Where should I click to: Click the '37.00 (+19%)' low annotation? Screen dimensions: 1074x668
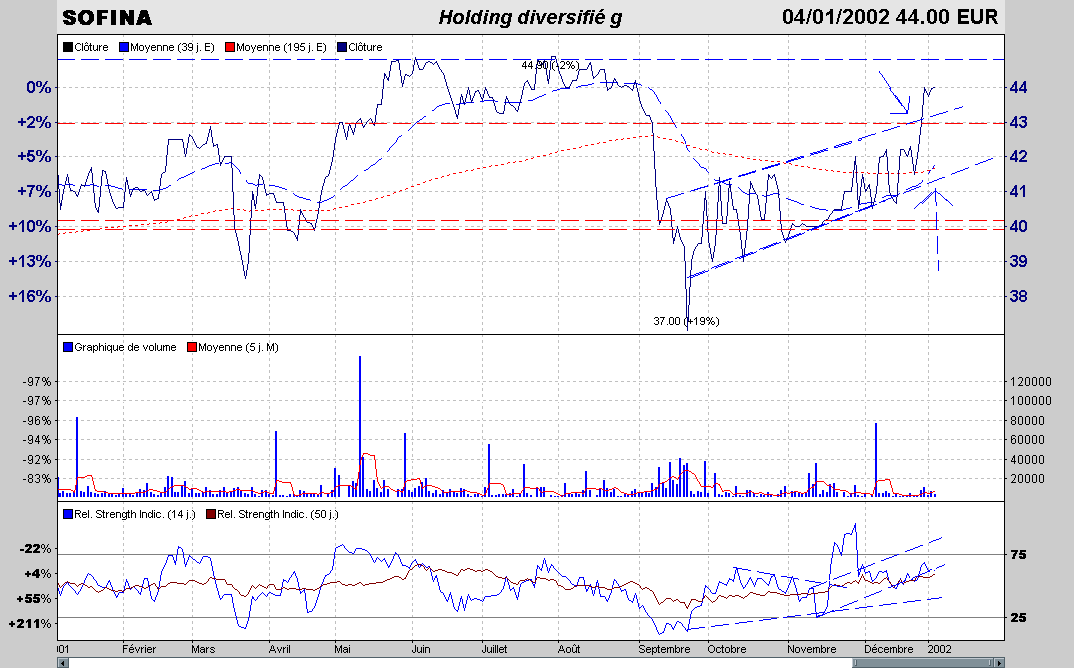[x=686, y=321]
